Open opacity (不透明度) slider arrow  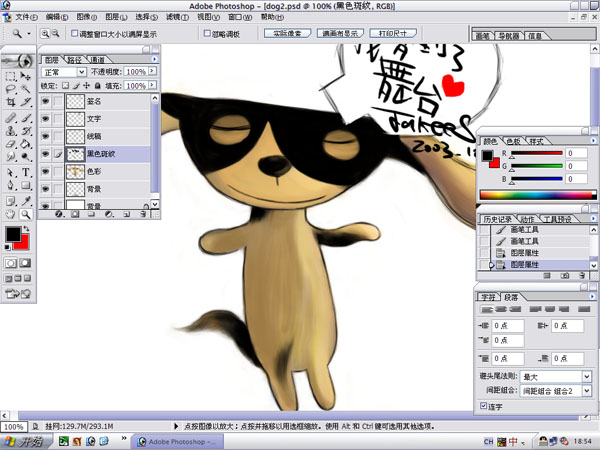coord(152,71)
